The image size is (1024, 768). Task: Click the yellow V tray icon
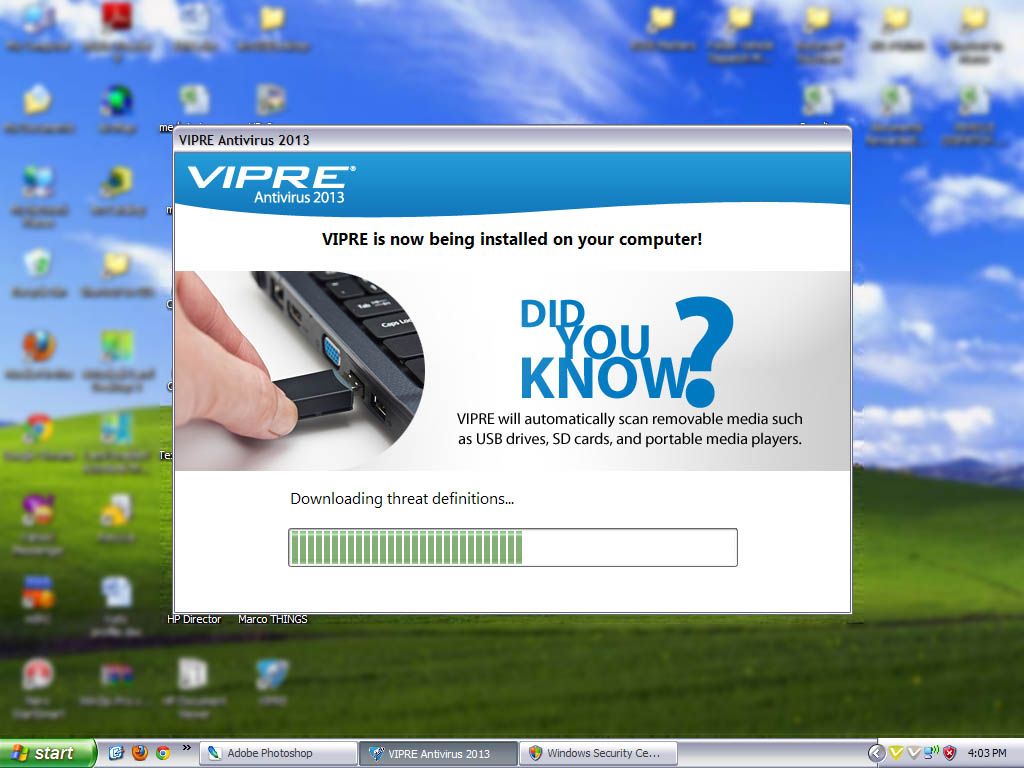click(896, 753)
